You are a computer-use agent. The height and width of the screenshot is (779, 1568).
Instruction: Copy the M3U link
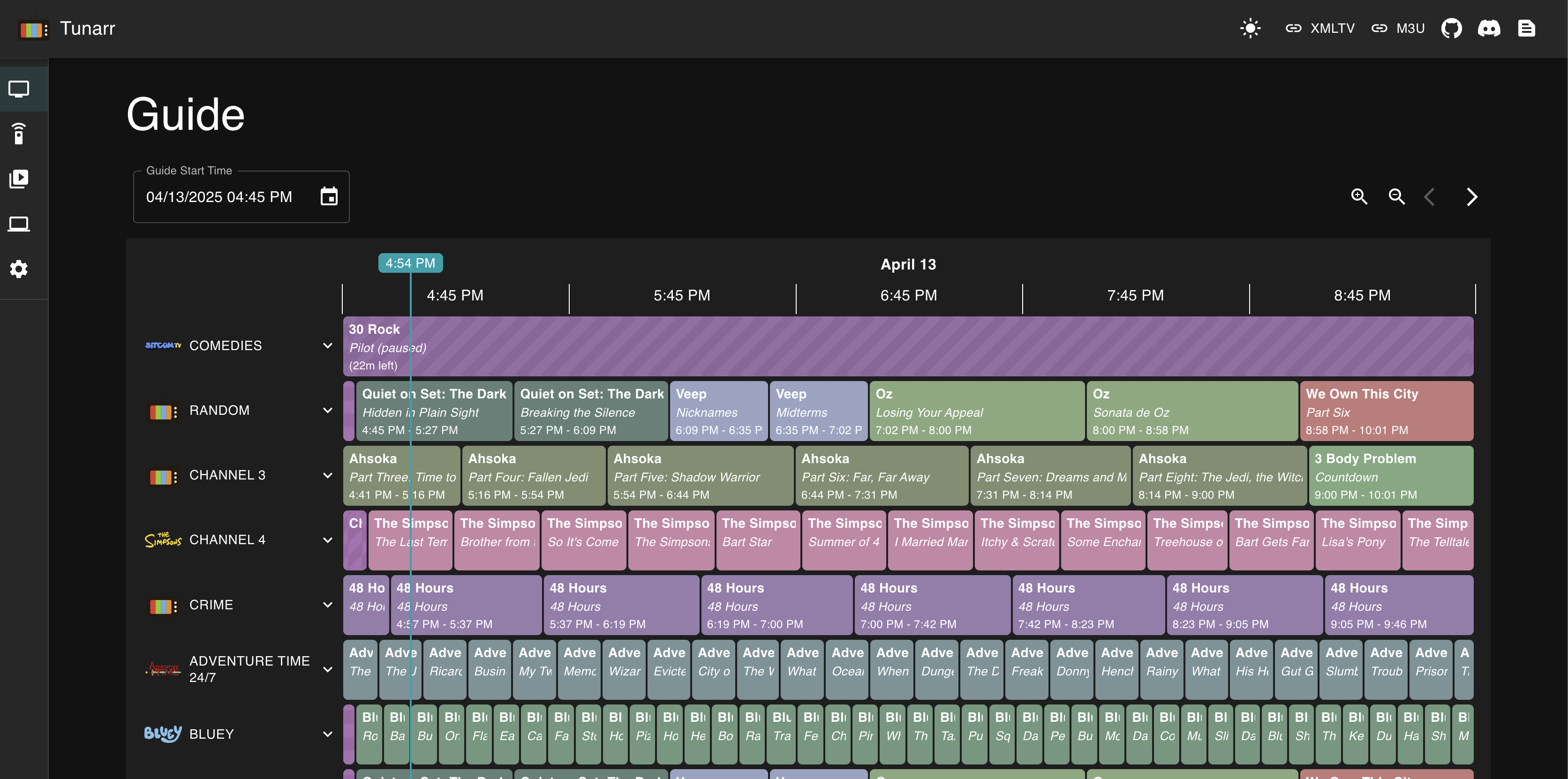pyautogui.click(x=1398, y=28)
